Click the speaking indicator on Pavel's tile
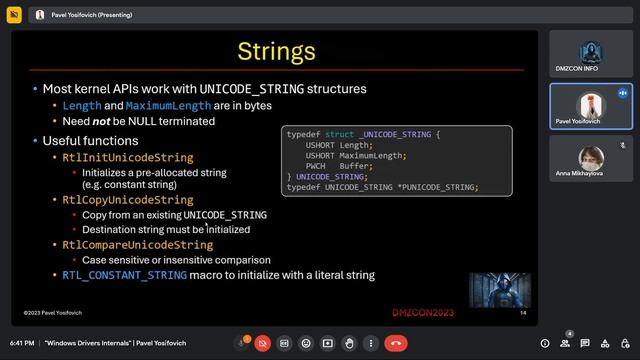Viewport: 640px width, 360px height. (x=622, y=93)
